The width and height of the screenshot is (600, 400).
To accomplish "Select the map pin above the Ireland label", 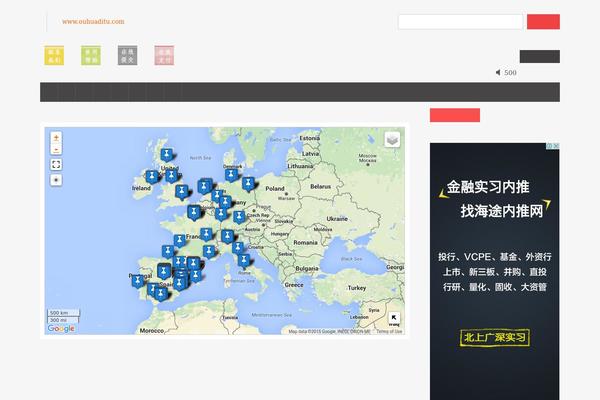I will pyautogui.click(x=152, y=177).
